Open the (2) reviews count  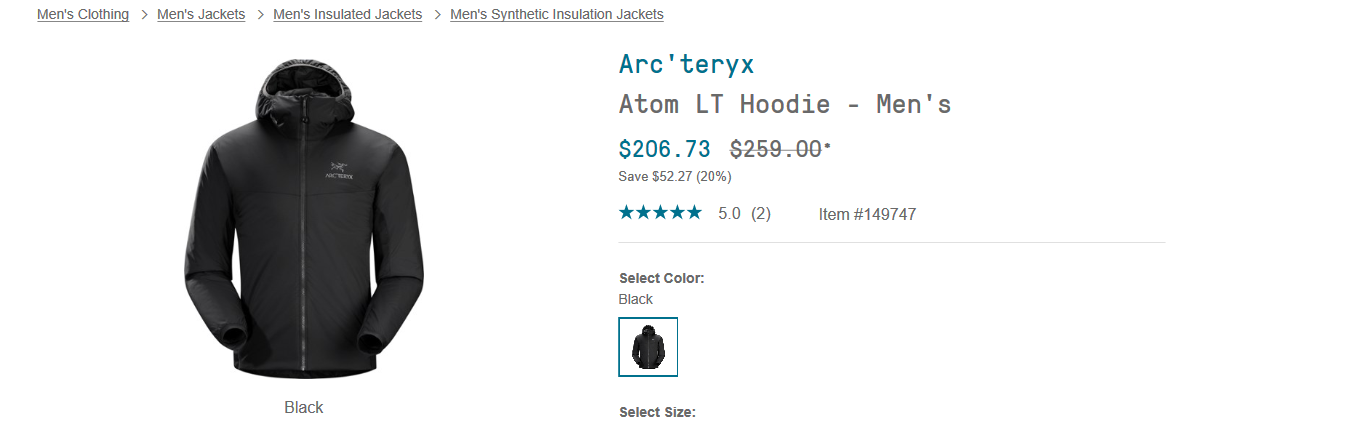click(x=761, y=214)
